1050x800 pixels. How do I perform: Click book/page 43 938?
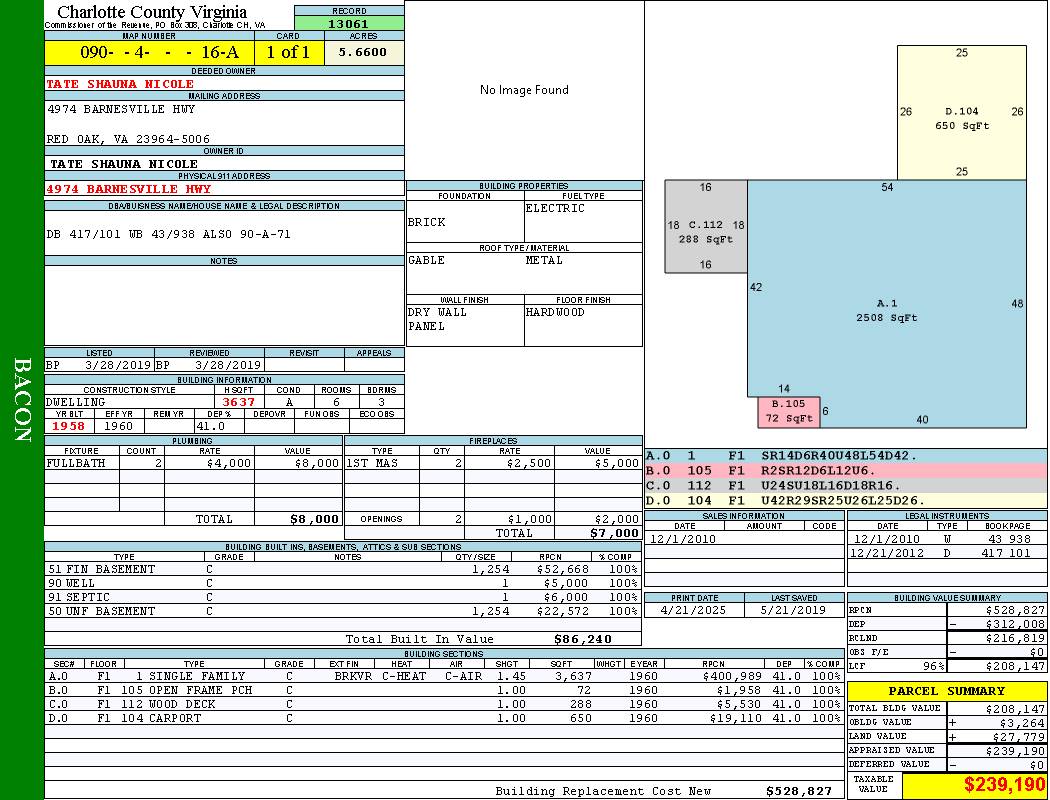click(x=1009, y=539)
